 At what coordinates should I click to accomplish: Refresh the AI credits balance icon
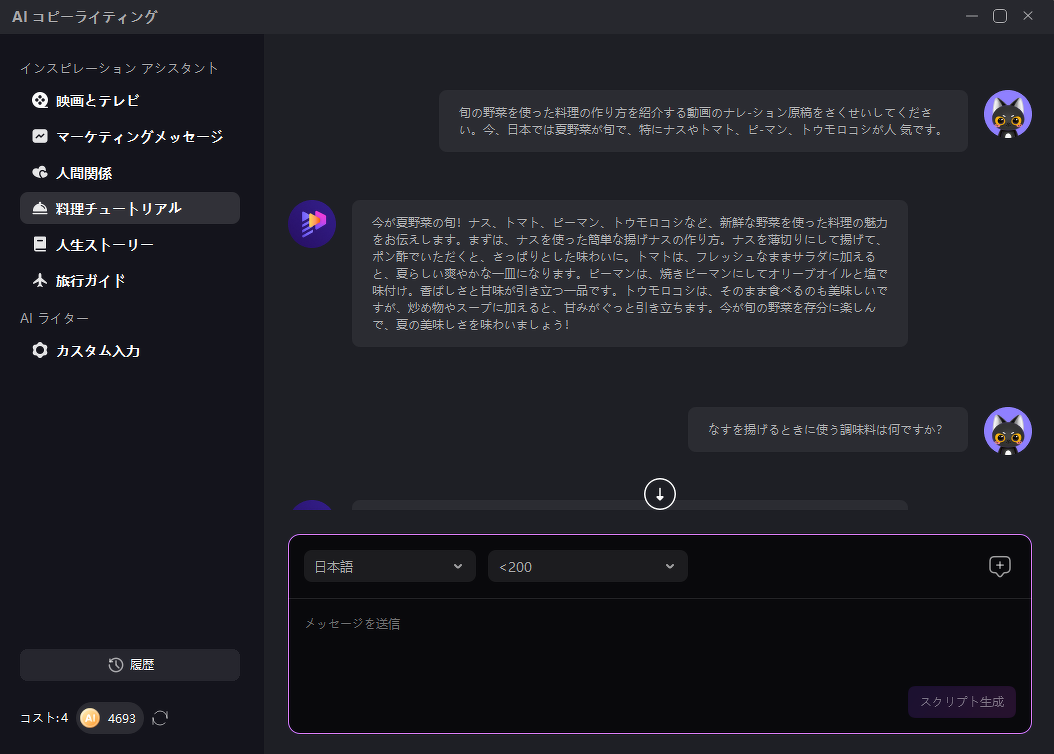click(x=160, y=718)
